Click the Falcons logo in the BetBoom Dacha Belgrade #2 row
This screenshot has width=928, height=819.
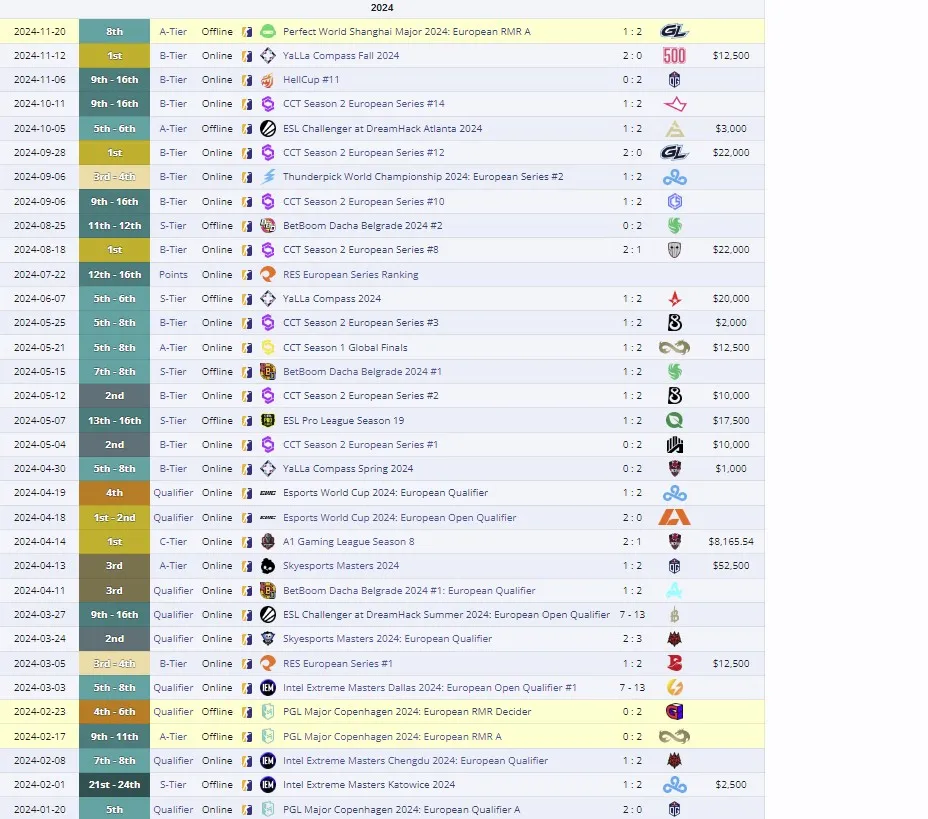pos(675,225)
